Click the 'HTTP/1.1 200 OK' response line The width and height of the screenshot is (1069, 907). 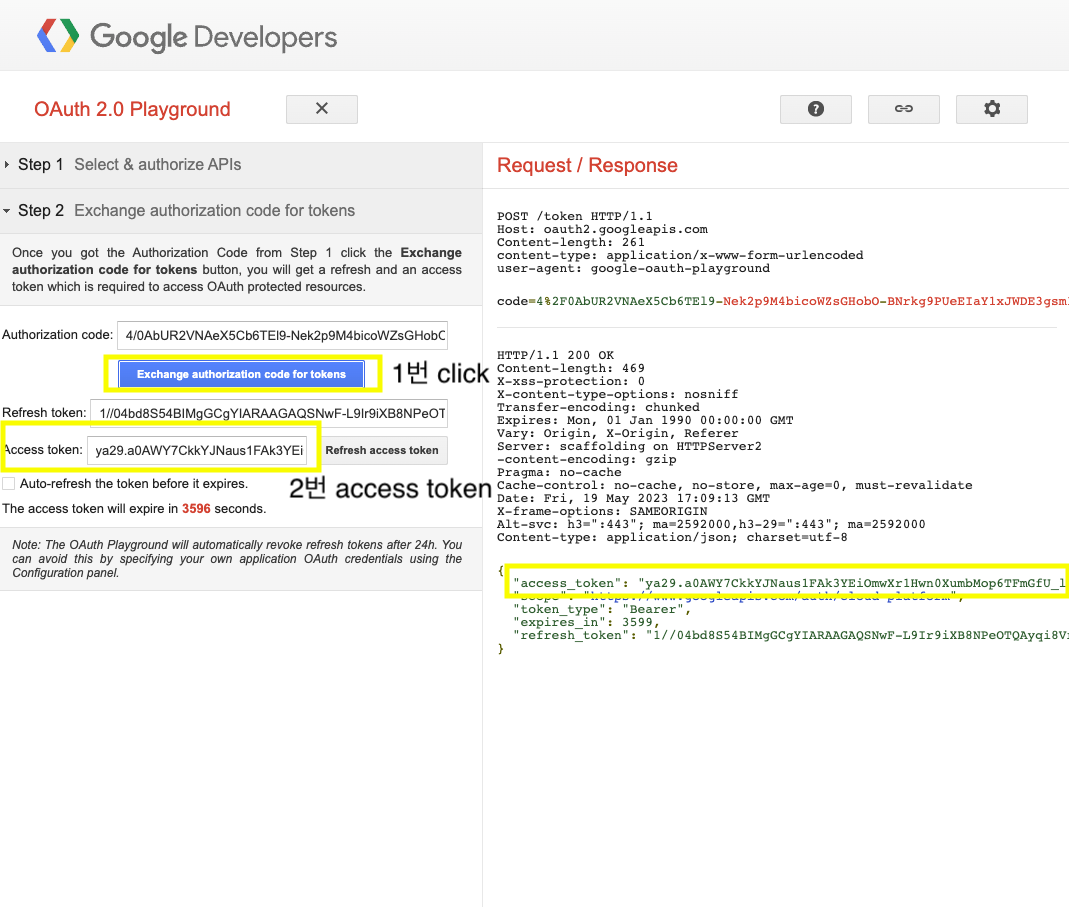pyautogui.click(x=555, y=355)
